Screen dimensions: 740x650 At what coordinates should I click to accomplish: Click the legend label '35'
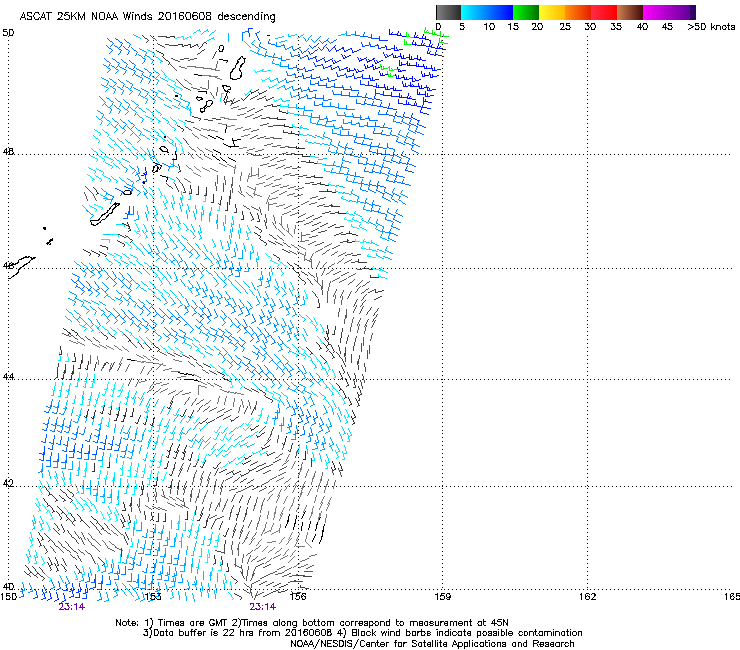point(616,27)
